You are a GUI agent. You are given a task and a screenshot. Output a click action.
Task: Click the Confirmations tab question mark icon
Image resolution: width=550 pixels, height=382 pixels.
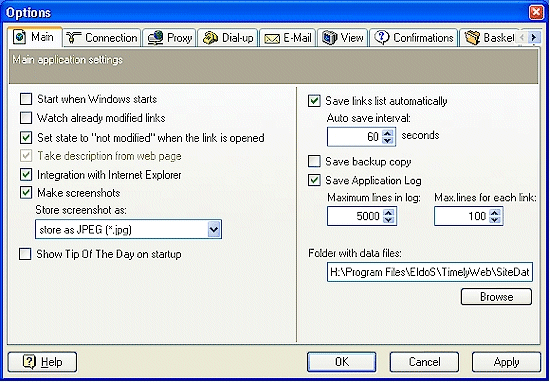click(x=382, y=37)
